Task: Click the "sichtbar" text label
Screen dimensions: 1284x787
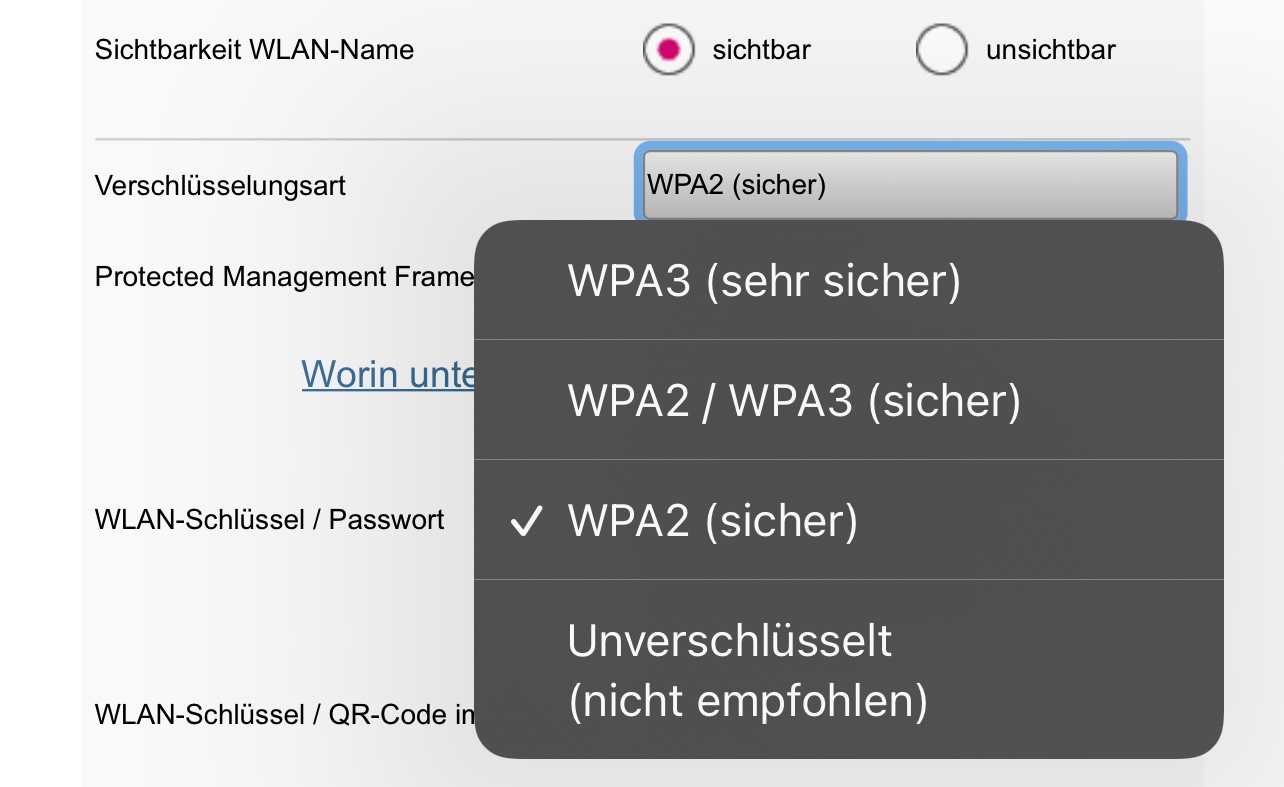Action: [x=761, y=50]
